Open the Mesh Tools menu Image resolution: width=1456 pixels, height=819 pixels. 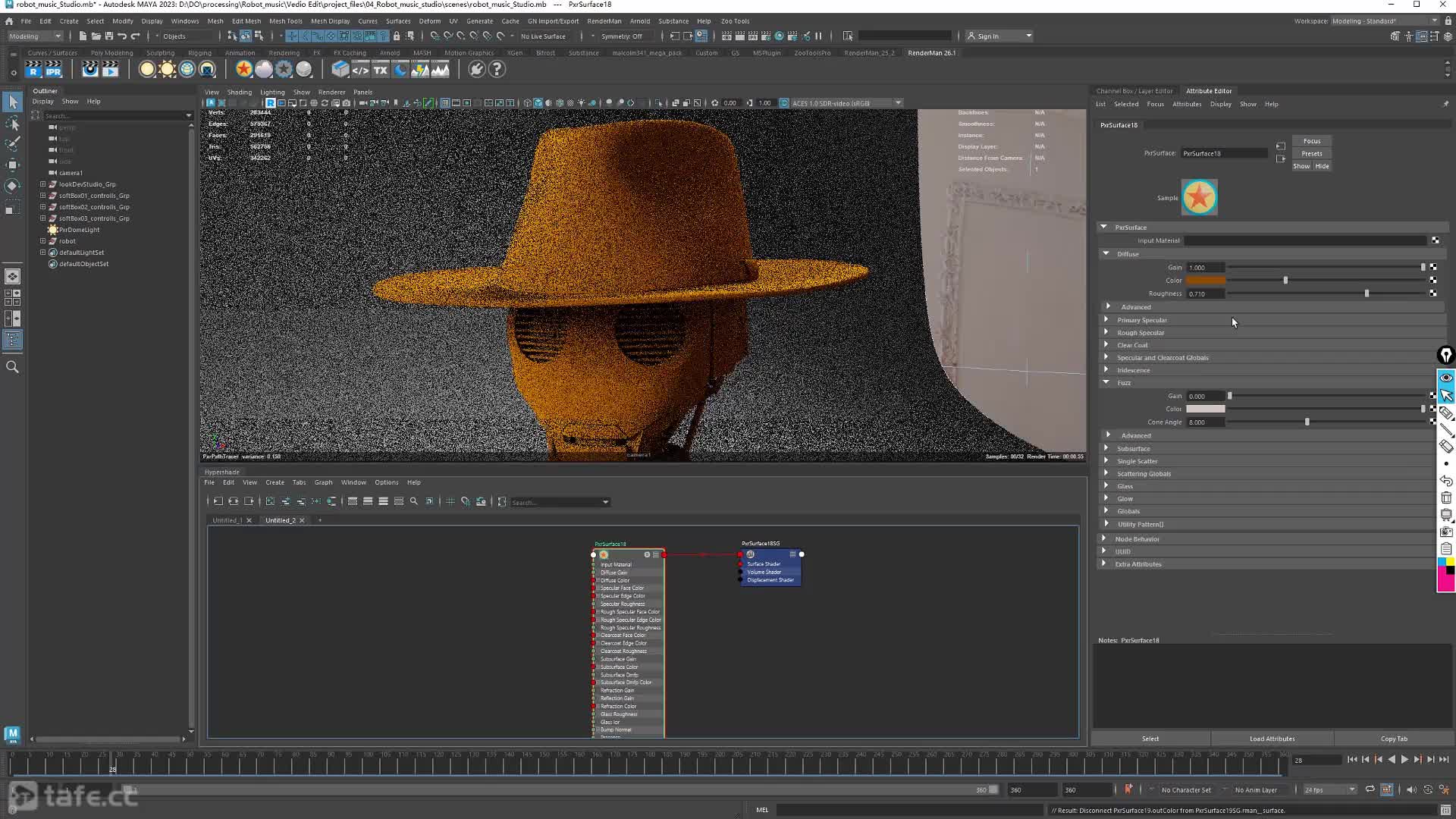point(285,21)
